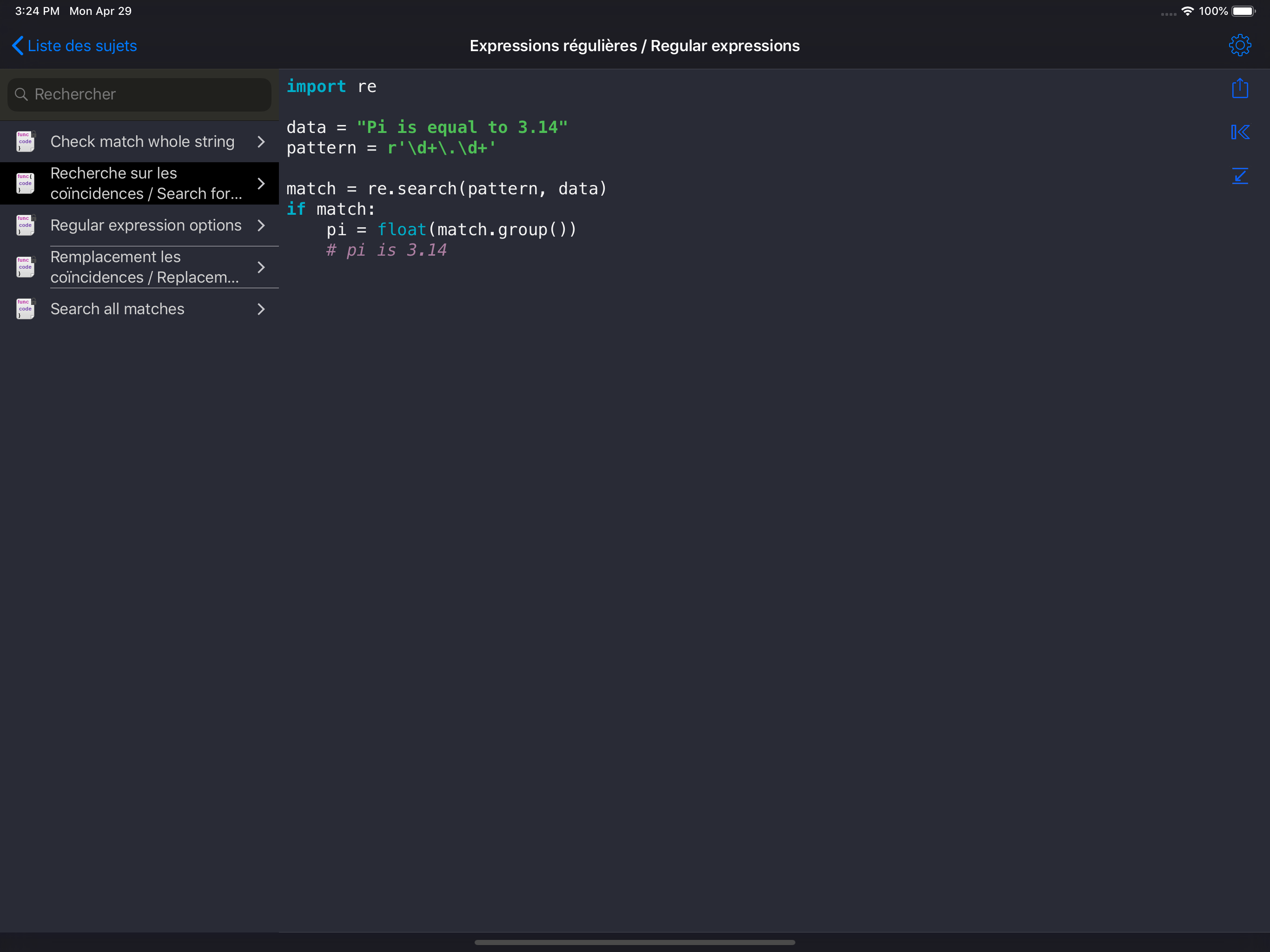Tap the Wi-Fi icon in the status bar

(x=1187, y=10)
